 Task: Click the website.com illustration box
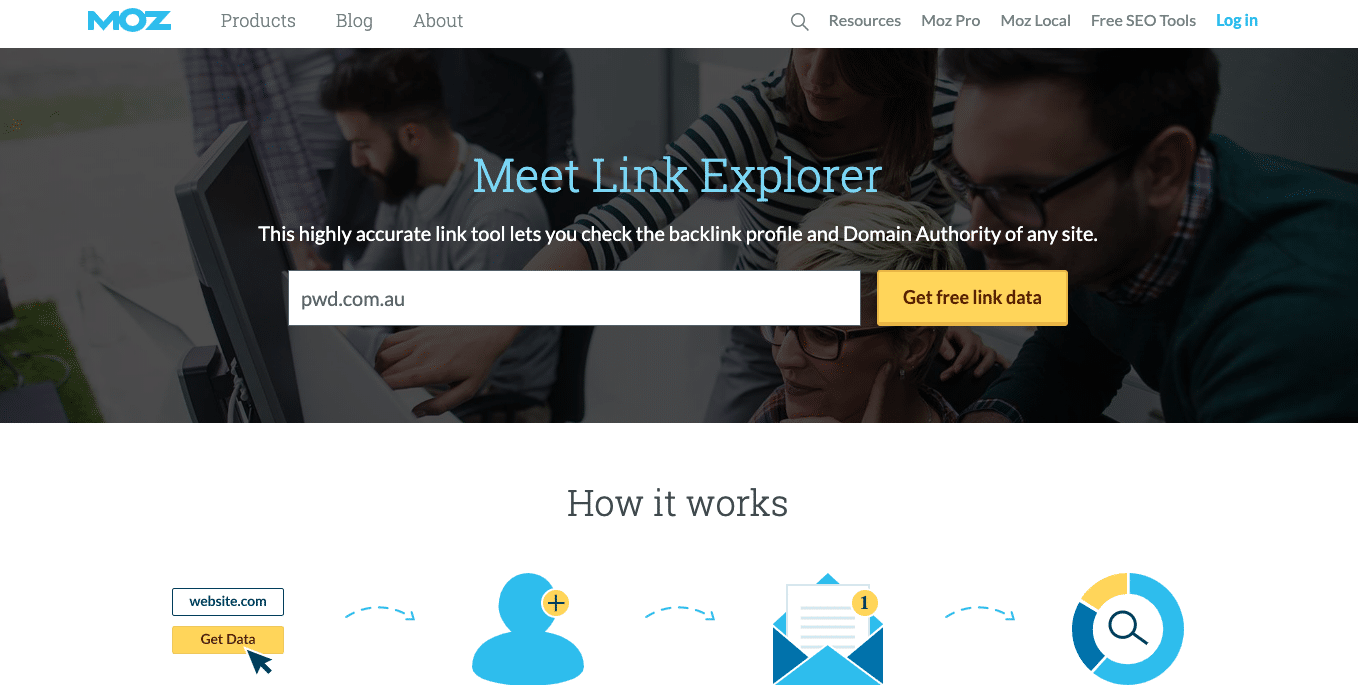coord(228,601)
